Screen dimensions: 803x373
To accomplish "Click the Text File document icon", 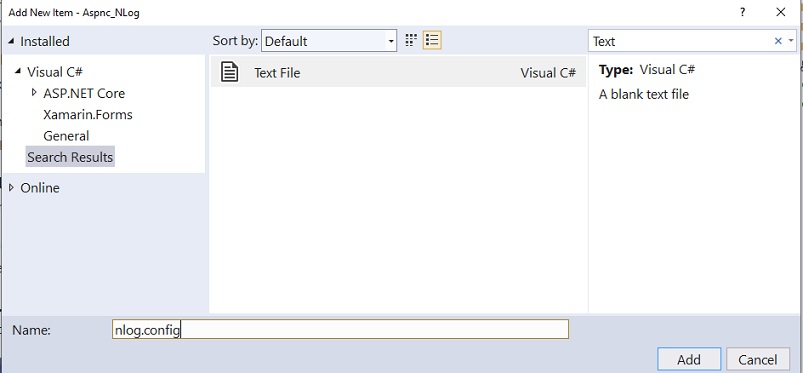I will [x=229, y=72].
